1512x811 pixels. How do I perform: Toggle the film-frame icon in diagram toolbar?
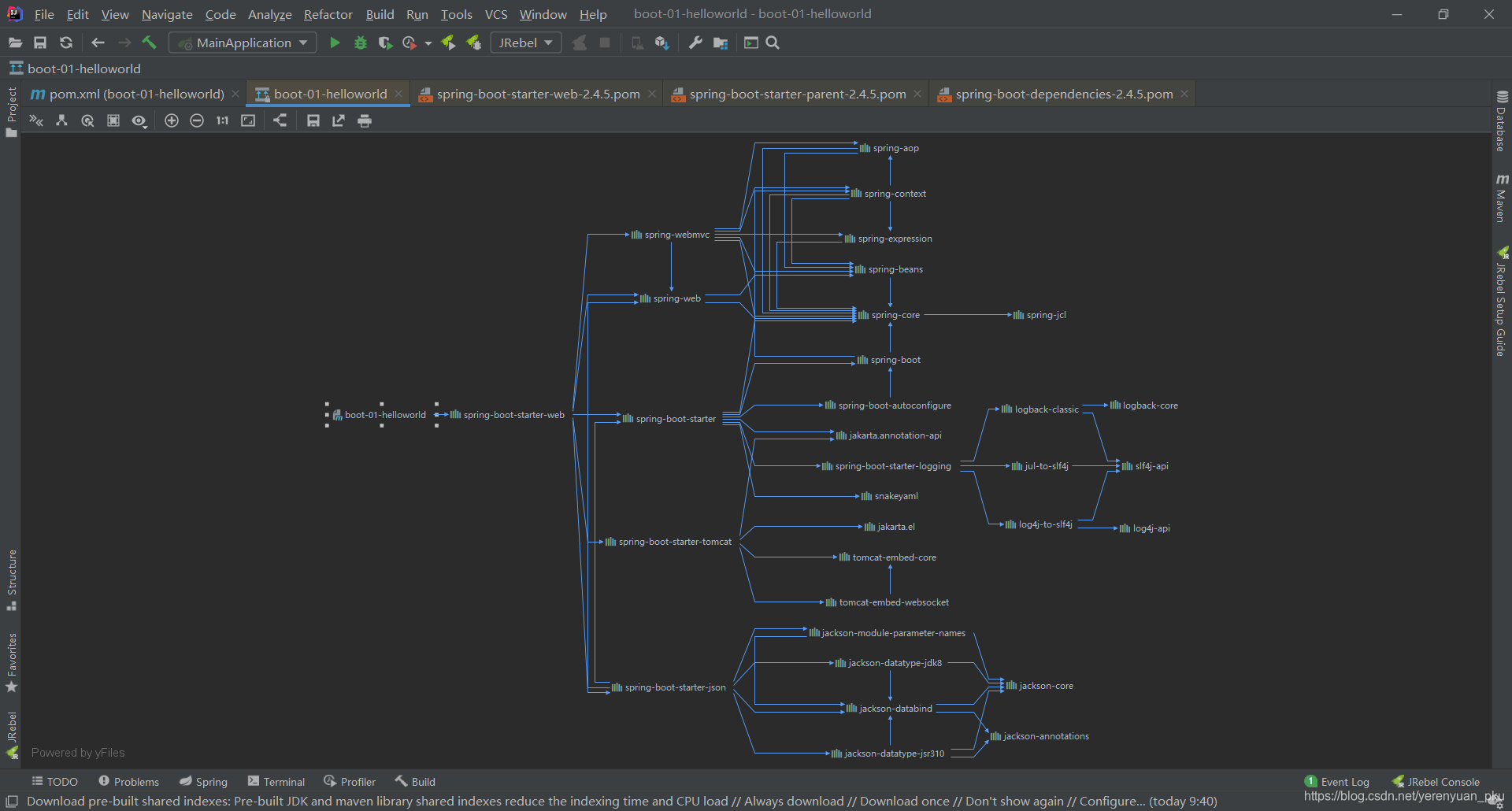click(113, 120)
